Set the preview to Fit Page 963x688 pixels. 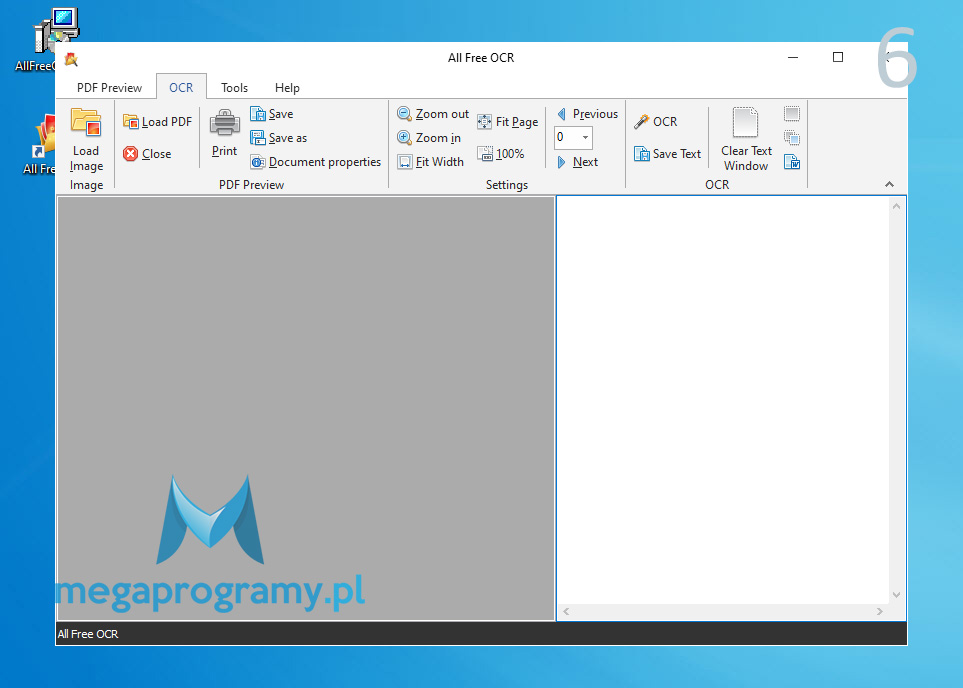[x=507, y=122]
